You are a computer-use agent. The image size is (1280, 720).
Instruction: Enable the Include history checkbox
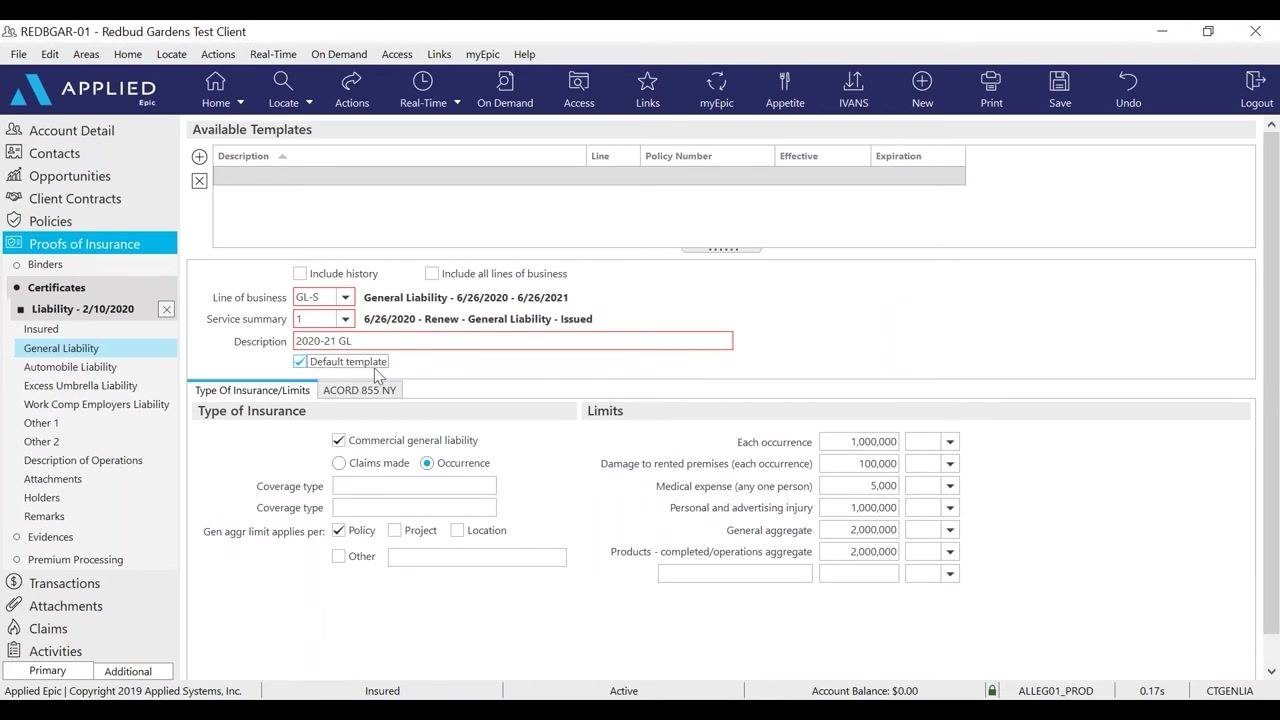pyautogui.click(x=300, y=274)
